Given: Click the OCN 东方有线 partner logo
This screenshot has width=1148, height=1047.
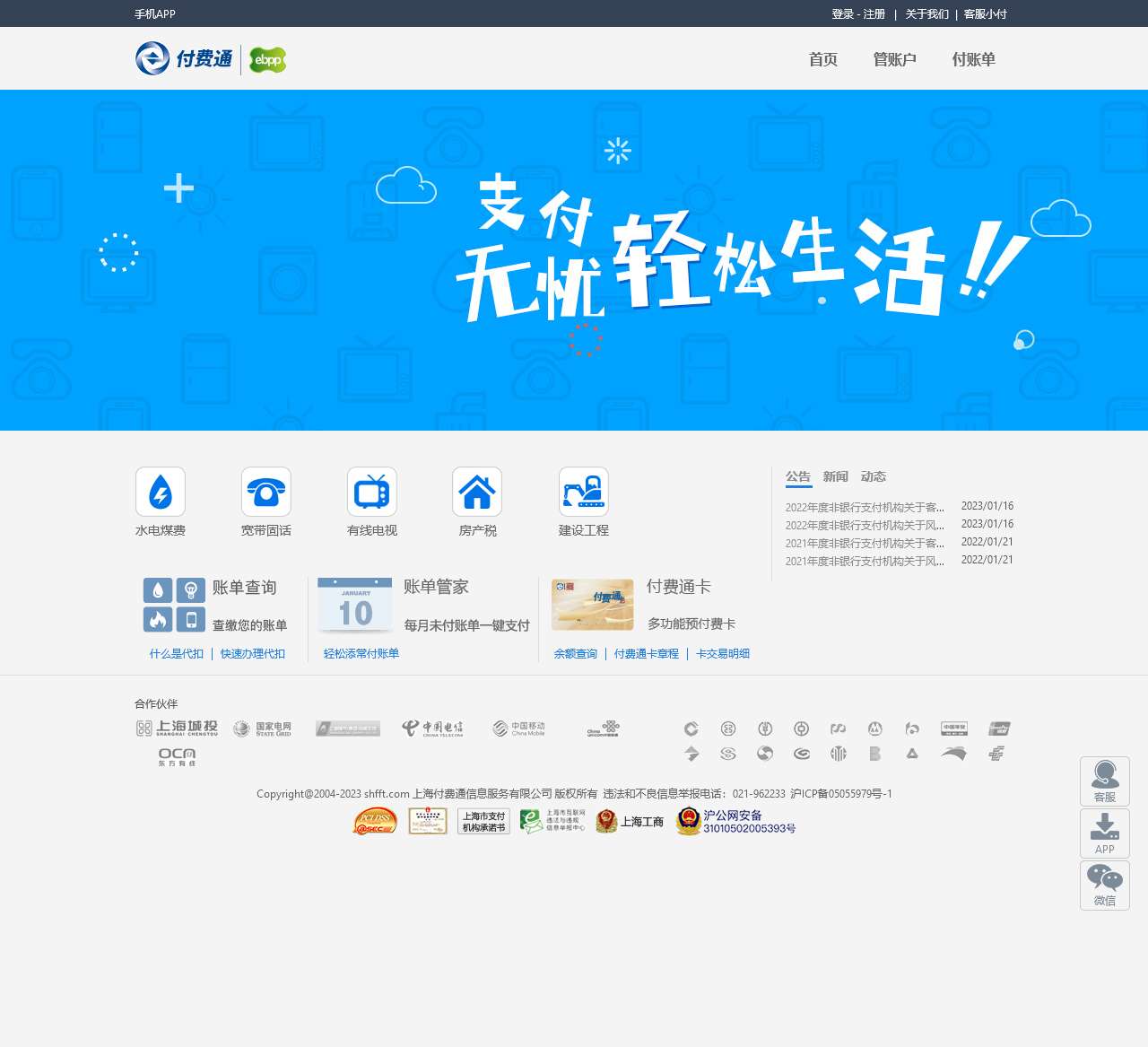Looking at the screenshot, I should point(177,757).
